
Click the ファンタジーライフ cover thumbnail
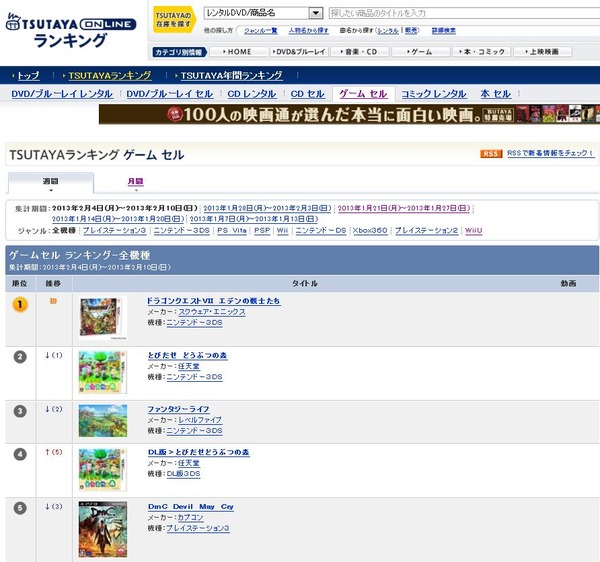103,421
